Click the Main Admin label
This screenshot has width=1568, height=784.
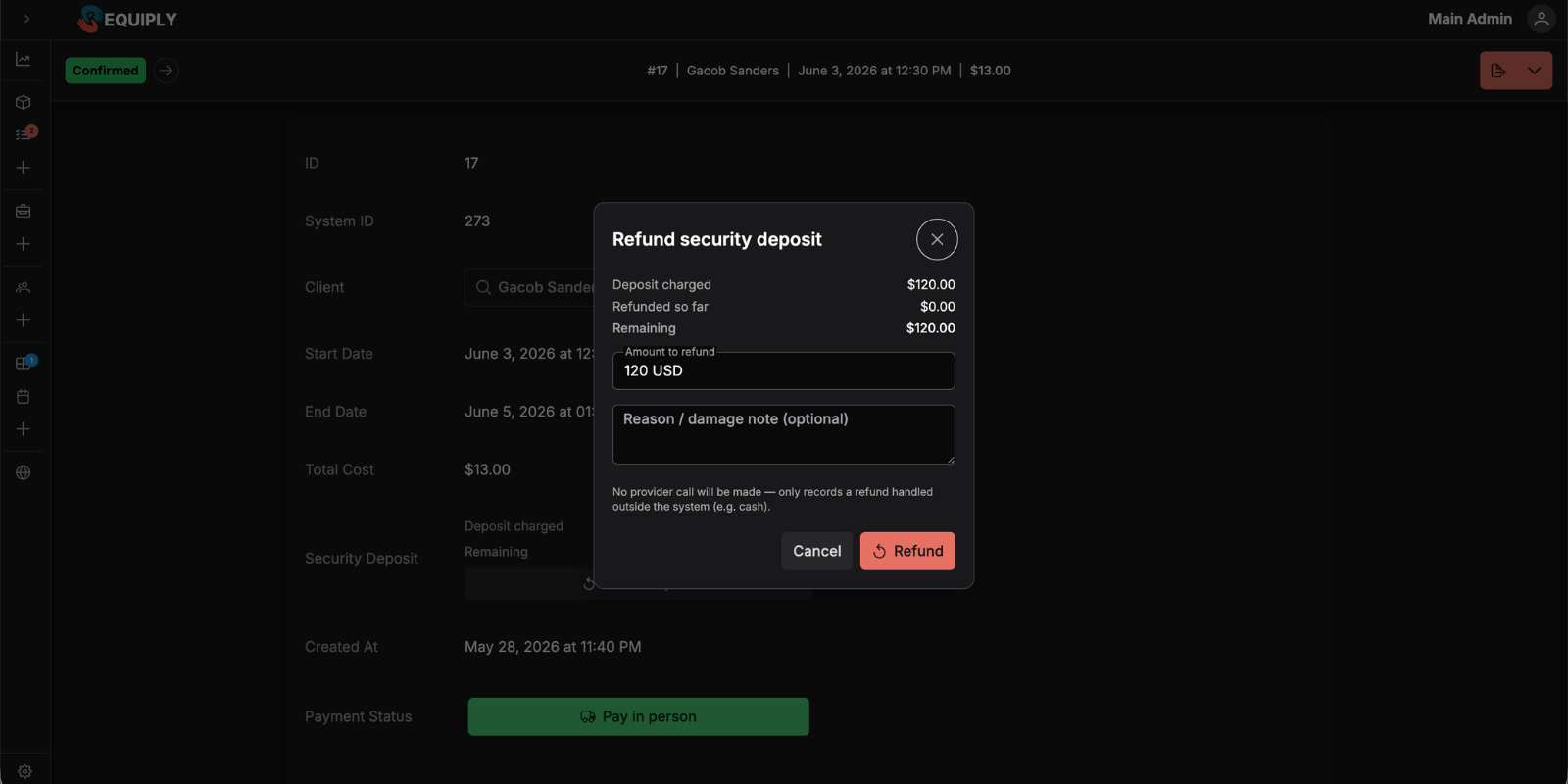coord(1469,19)
